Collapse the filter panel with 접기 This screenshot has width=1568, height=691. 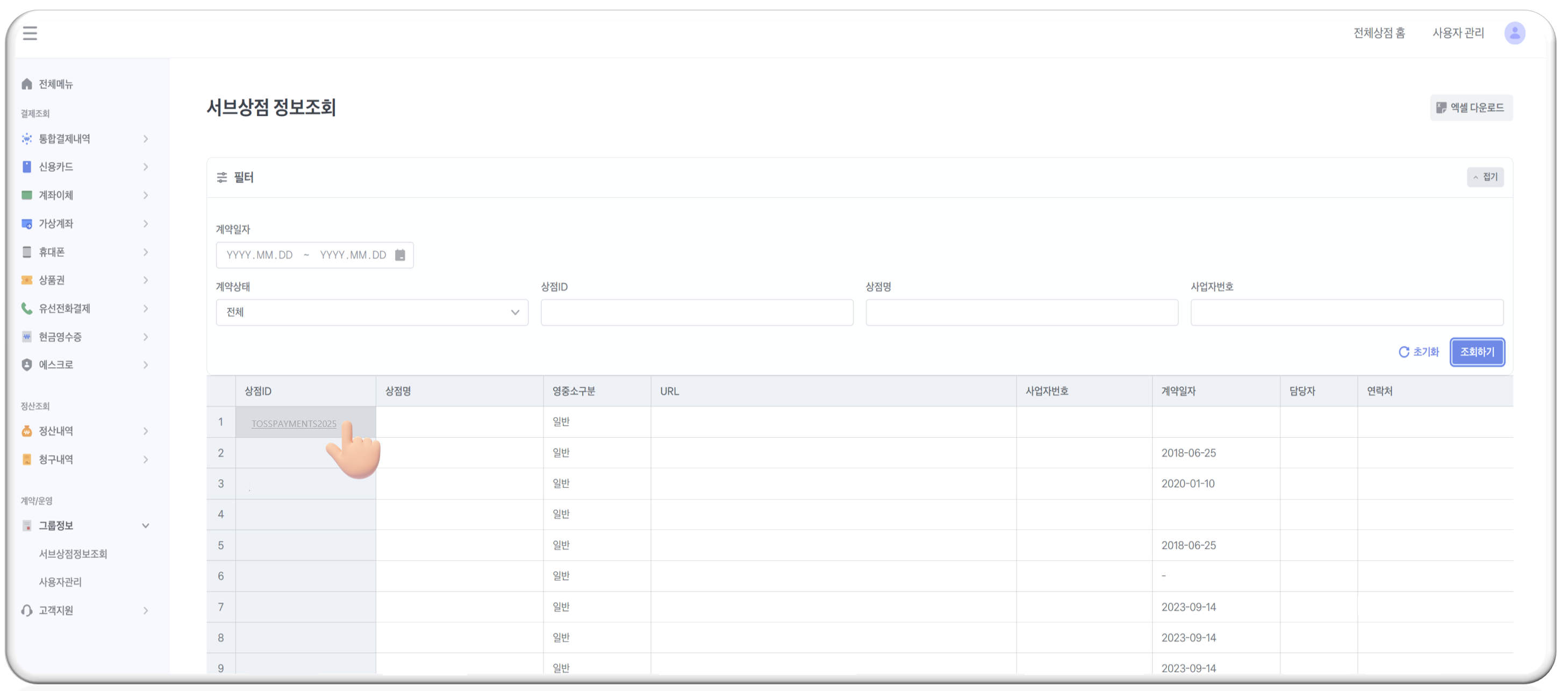(1485, 177)
